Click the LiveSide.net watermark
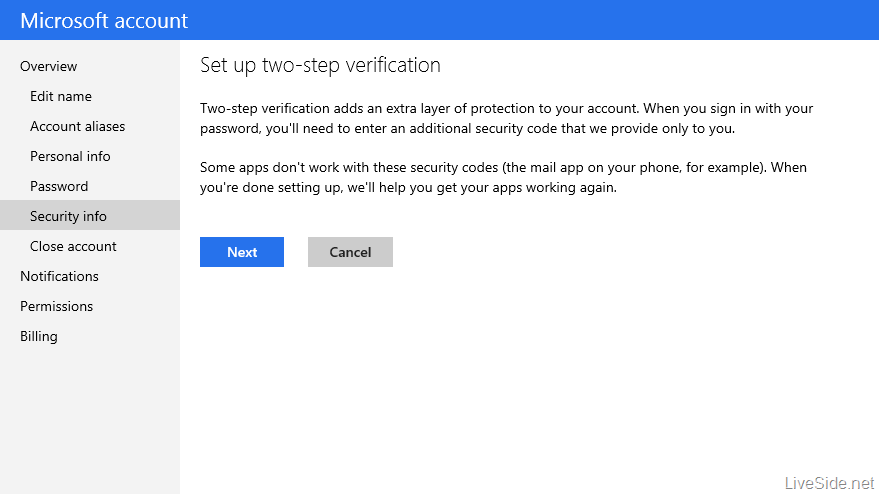This screenshot has height=494, width=879. point(828,483)
